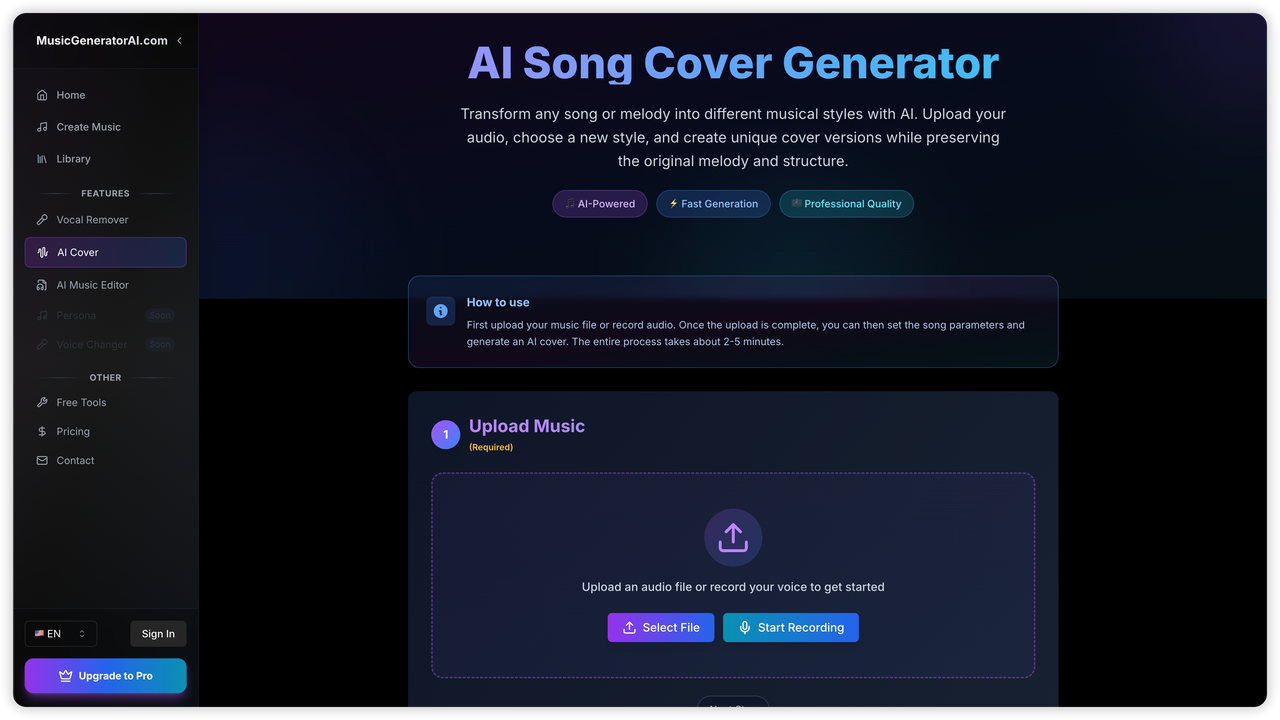Click the AI Music Editor icon
This screenshot has height=720, width=1280.
coord(42,285)
